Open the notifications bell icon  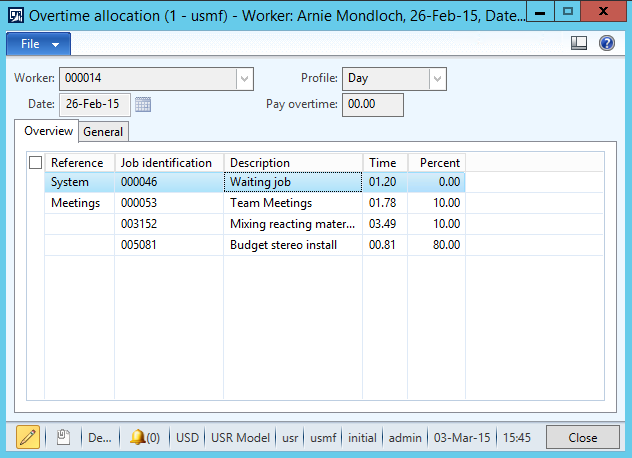point(138,437)
